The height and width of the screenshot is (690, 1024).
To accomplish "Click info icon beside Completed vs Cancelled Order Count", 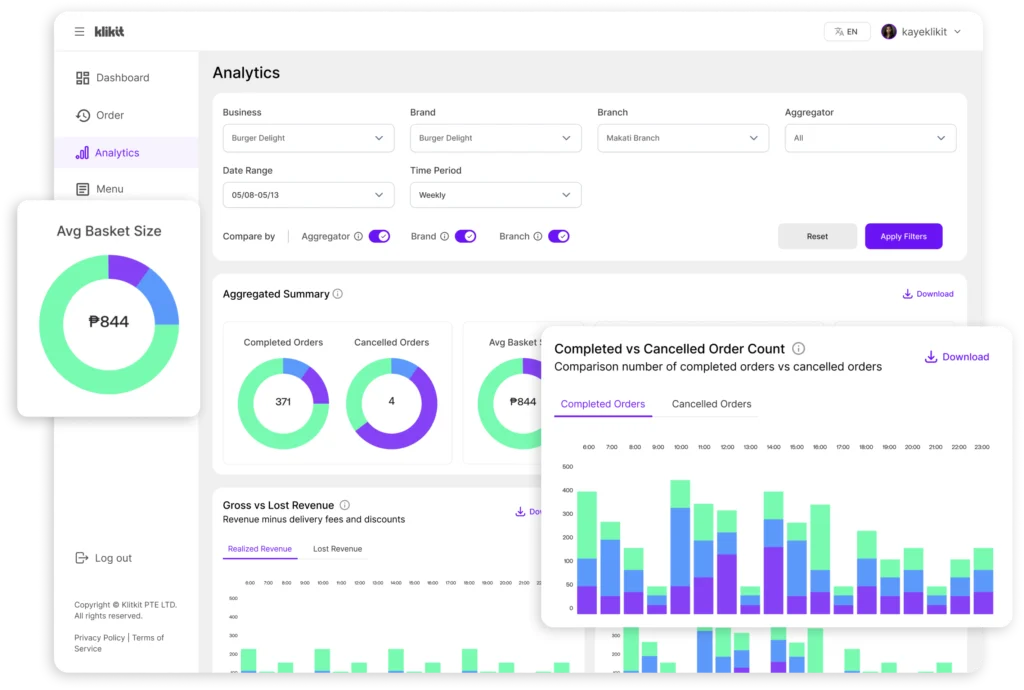I will [x=798, y=349].
